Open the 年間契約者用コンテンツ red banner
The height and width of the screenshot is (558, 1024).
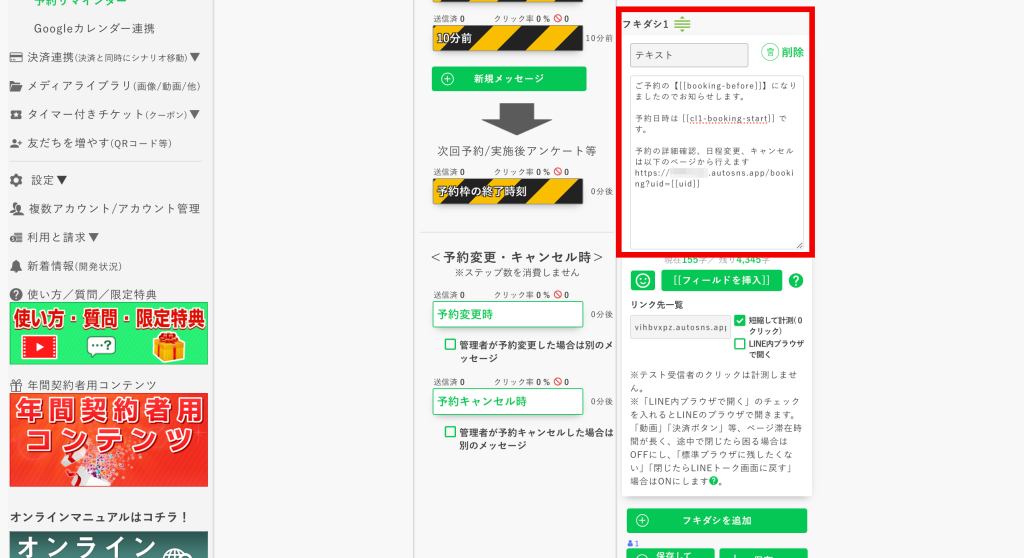[108, 440]
